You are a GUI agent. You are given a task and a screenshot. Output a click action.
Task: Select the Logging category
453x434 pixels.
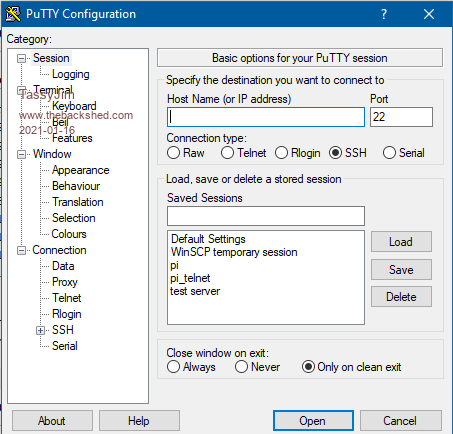(x=71, y=74)
